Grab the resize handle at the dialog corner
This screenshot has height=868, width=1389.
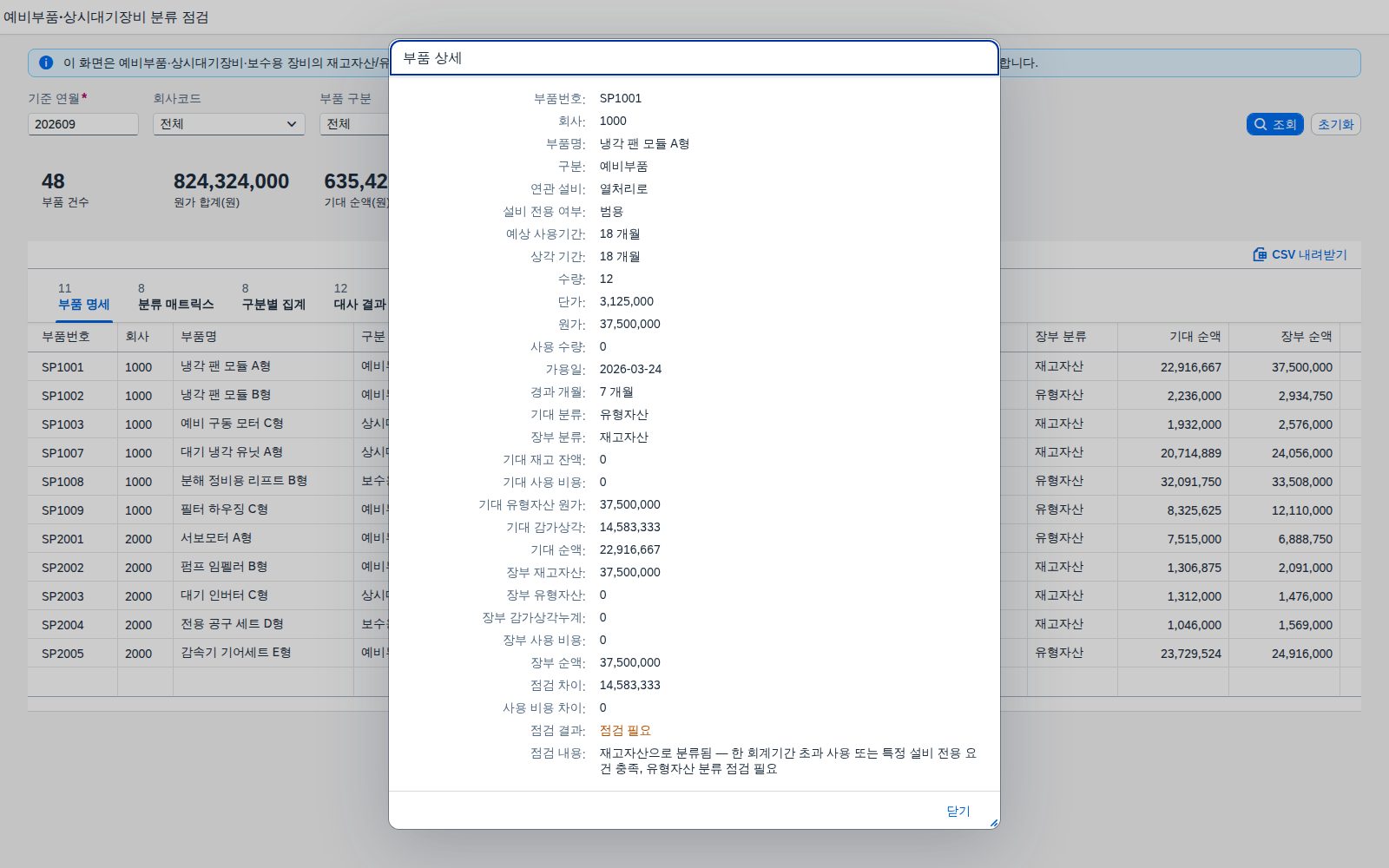[x=993, y=822]
